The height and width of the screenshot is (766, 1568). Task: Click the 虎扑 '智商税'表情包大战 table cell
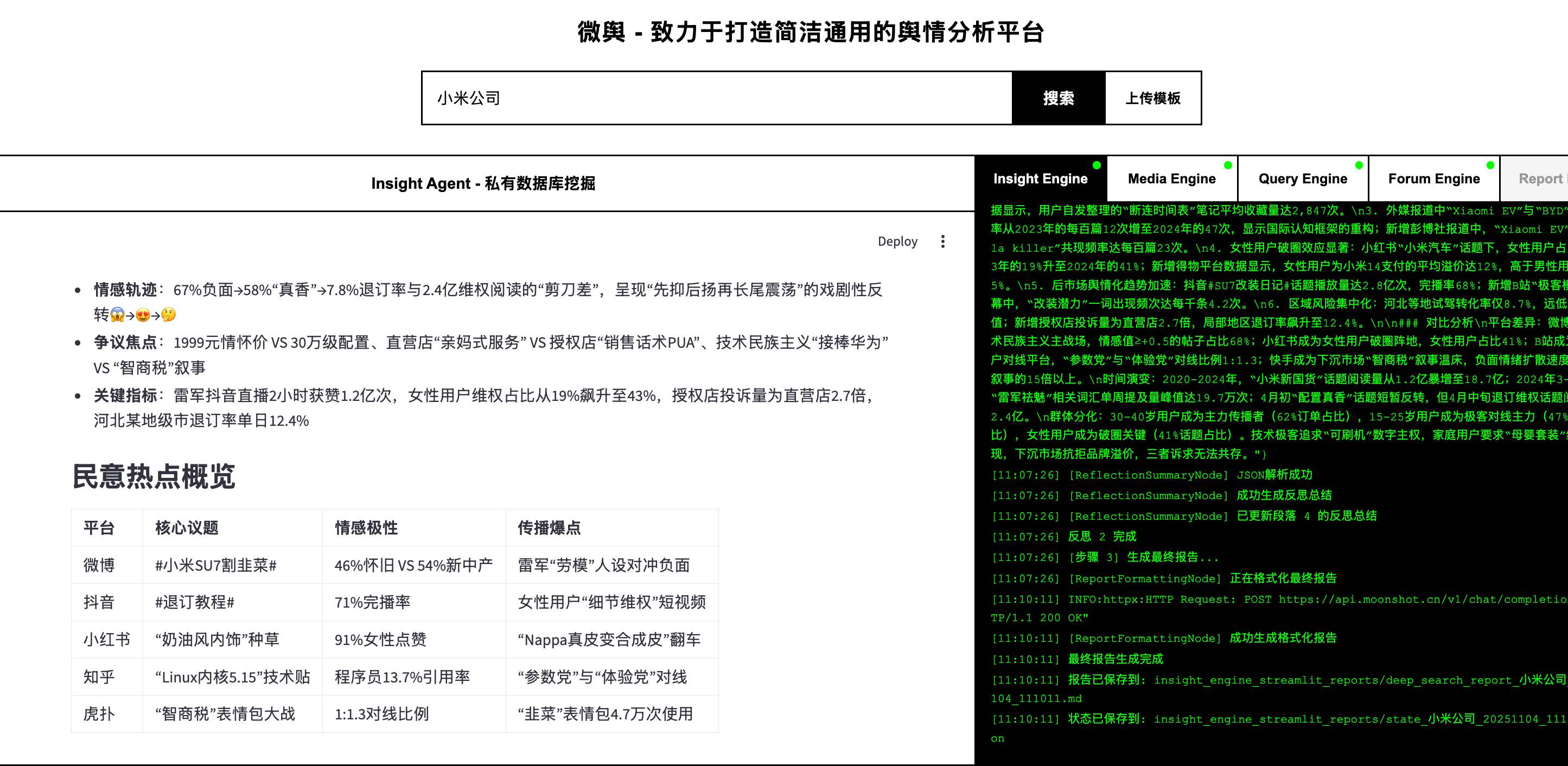click(x=225, y=714)
